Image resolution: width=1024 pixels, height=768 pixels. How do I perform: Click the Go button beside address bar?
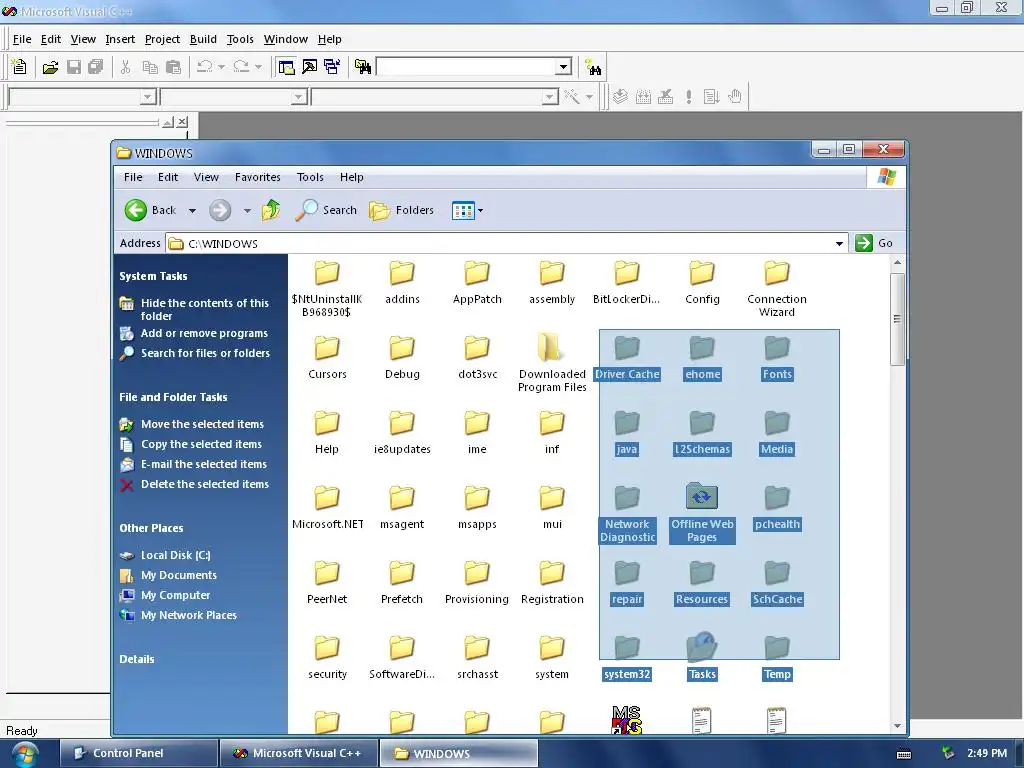pyautogui.click(x=874, y=243)
